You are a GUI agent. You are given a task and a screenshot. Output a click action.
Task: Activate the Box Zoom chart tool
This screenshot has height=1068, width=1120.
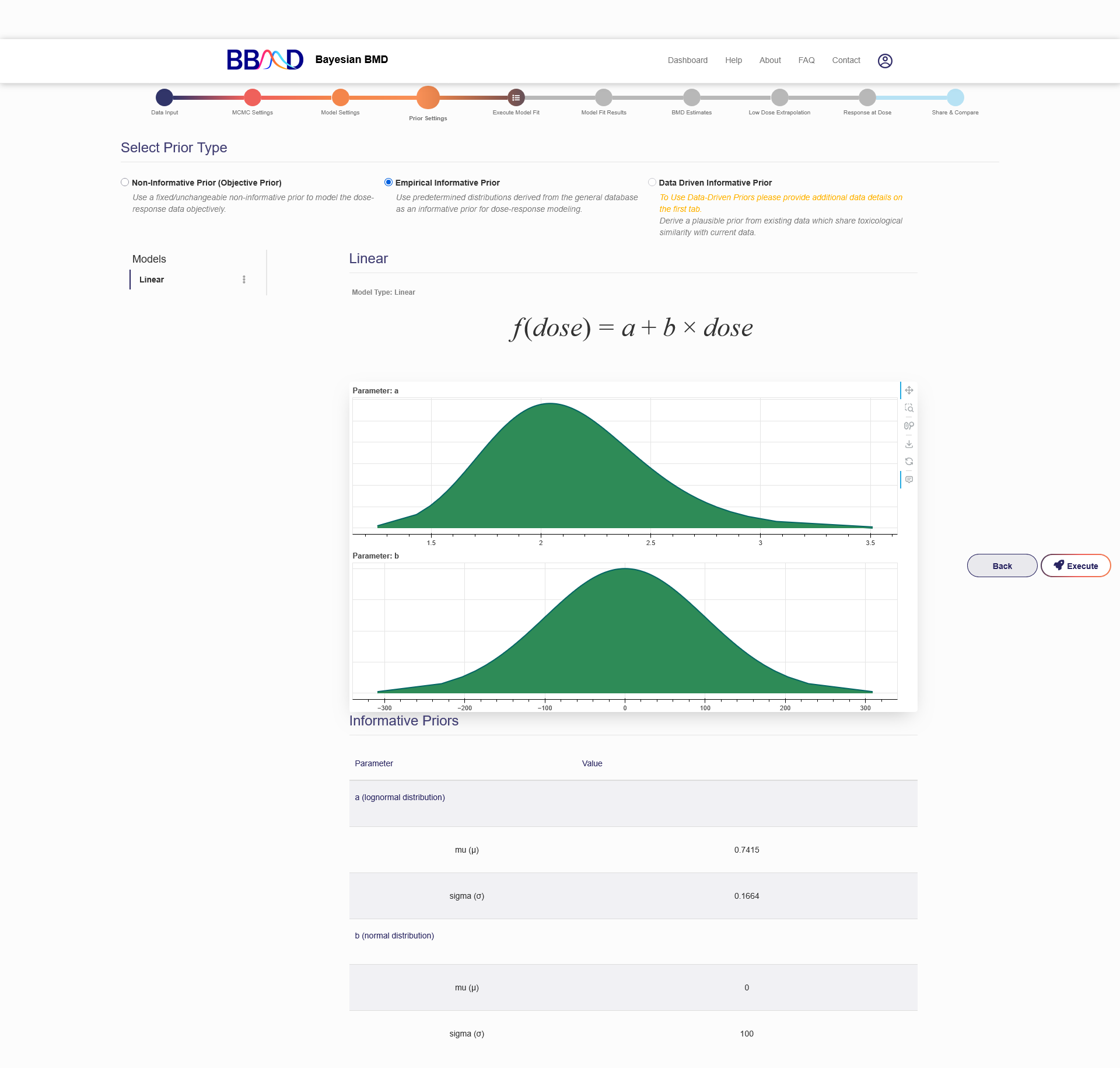pyautogui.click(x=909, y=408)
